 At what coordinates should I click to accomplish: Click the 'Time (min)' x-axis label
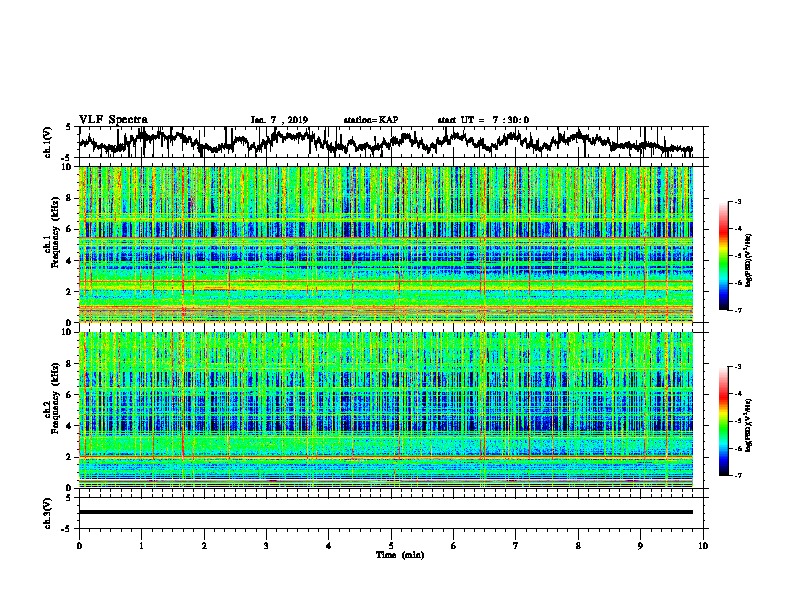(400, 555)
